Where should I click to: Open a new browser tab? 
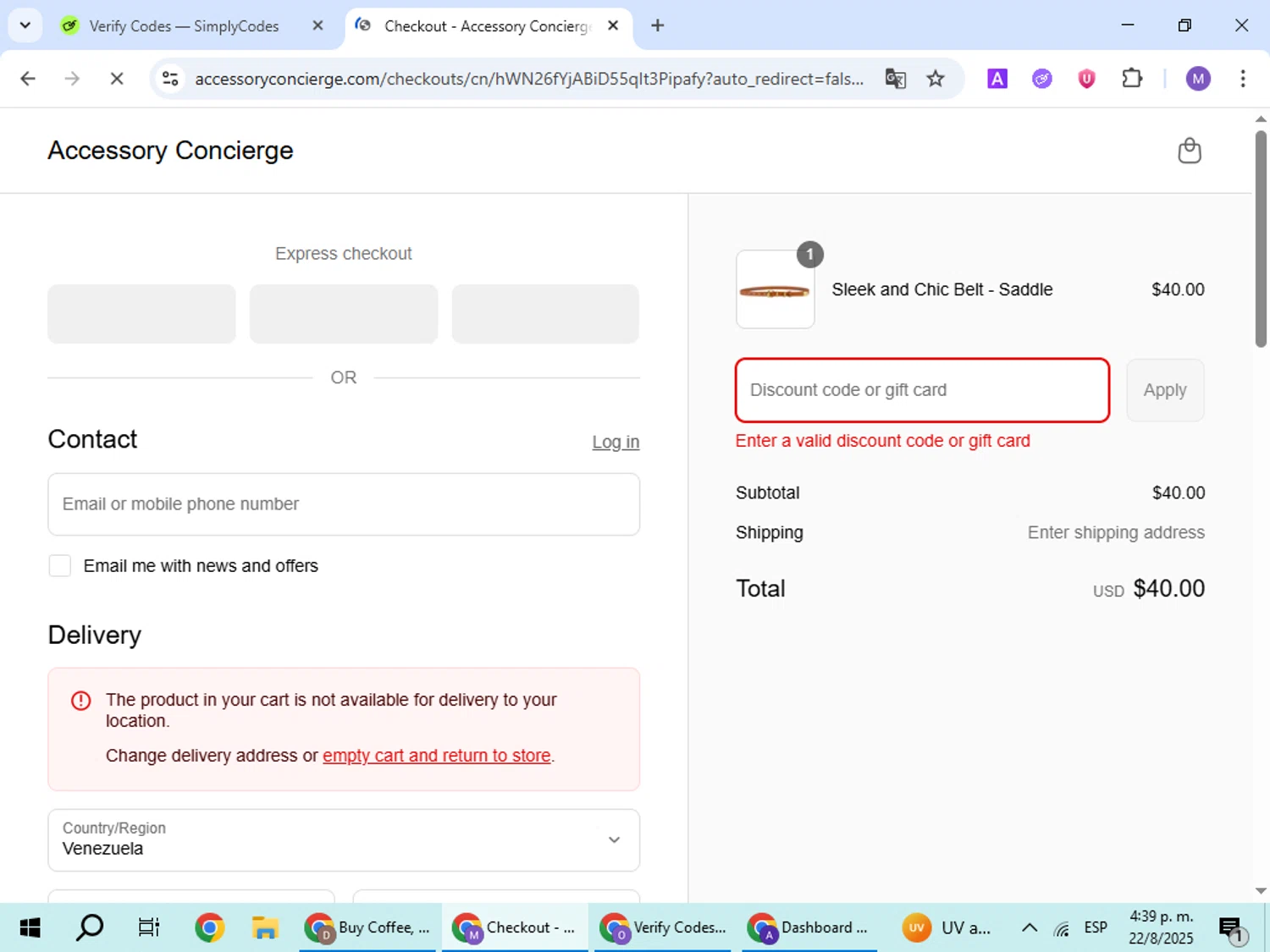coord(658,25)
